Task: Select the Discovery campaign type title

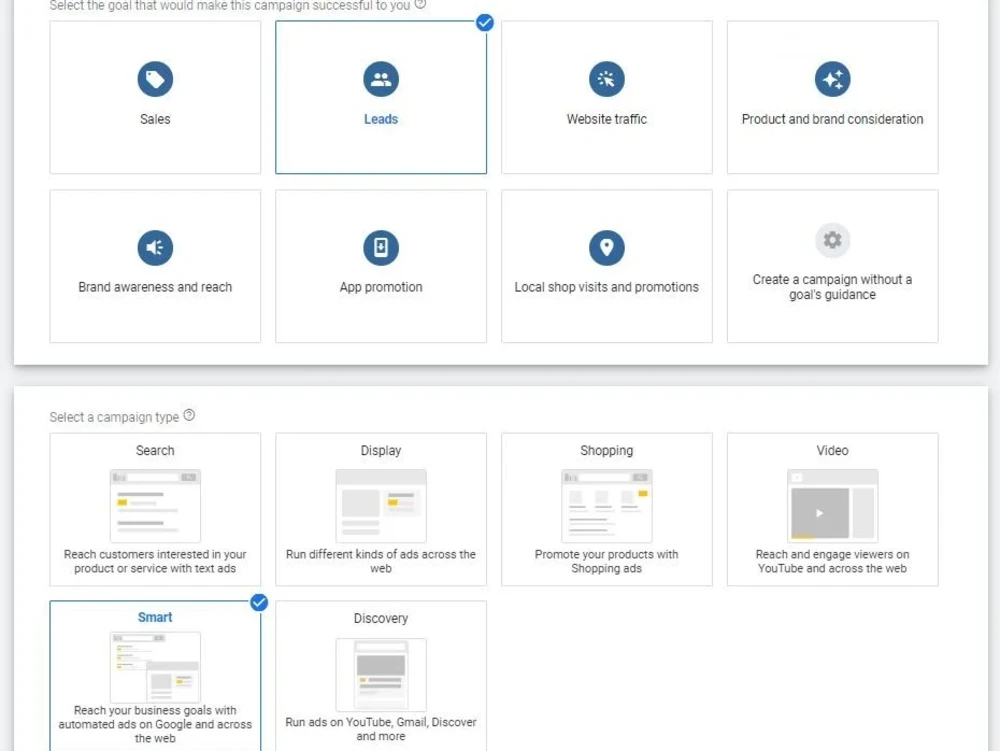Action: pos(381,618)
